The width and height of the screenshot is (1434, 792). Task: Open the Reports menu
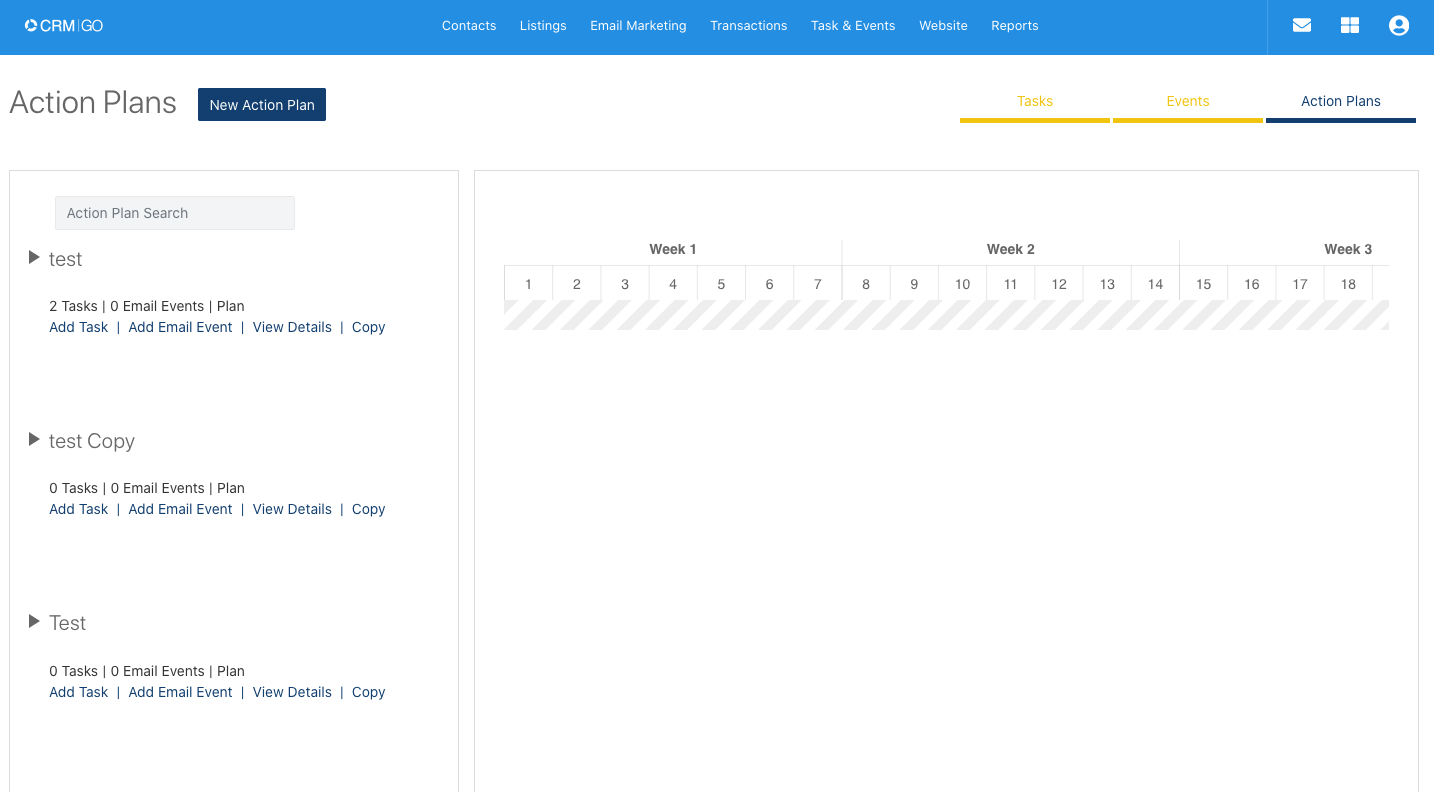pos(1014,25)
